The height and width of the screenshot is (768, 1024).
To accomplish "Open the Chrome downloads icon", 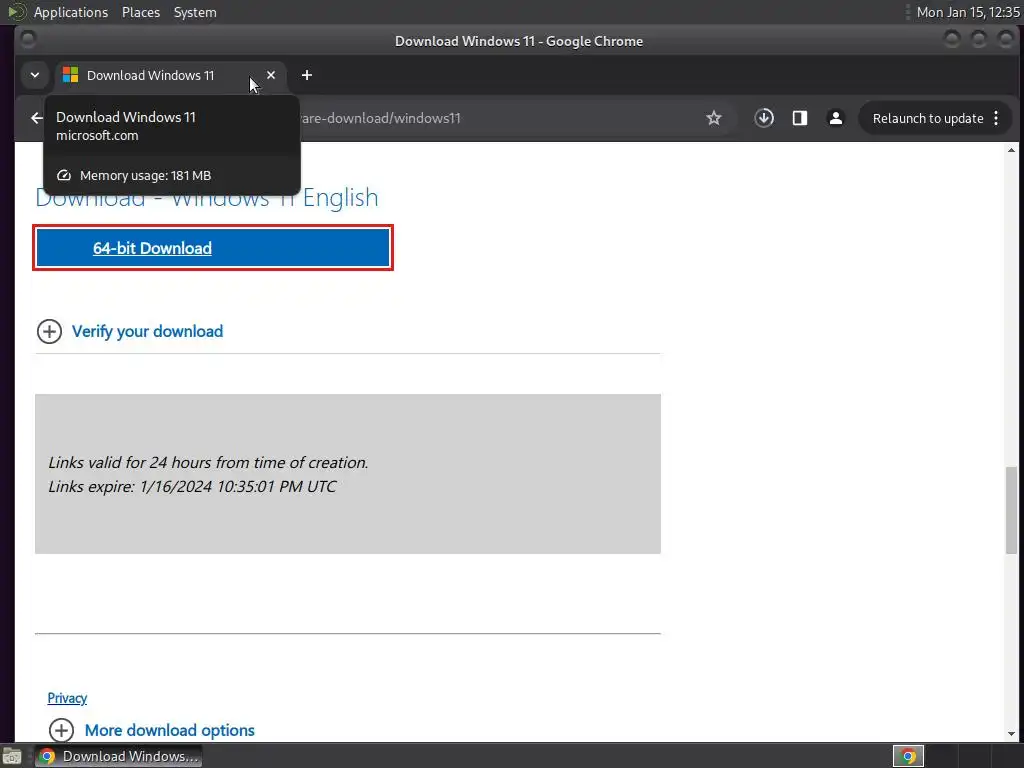I will pyautogui.click(x=764, y=118).
